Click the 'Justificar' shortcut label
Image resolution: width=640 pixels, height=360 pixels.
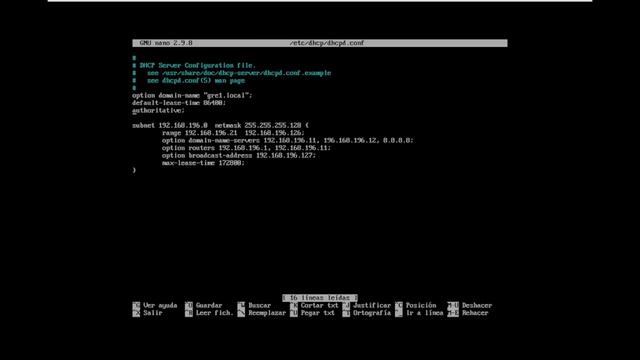(x=372, y=305)
